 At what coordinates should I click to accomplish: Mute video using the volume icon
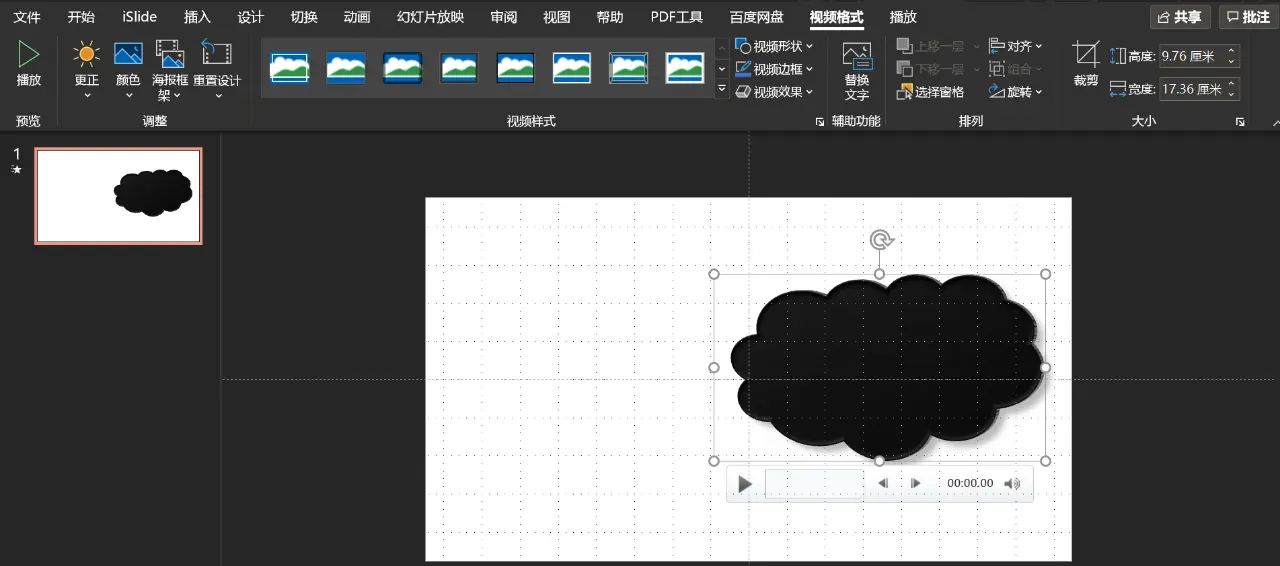[1012, 484]
